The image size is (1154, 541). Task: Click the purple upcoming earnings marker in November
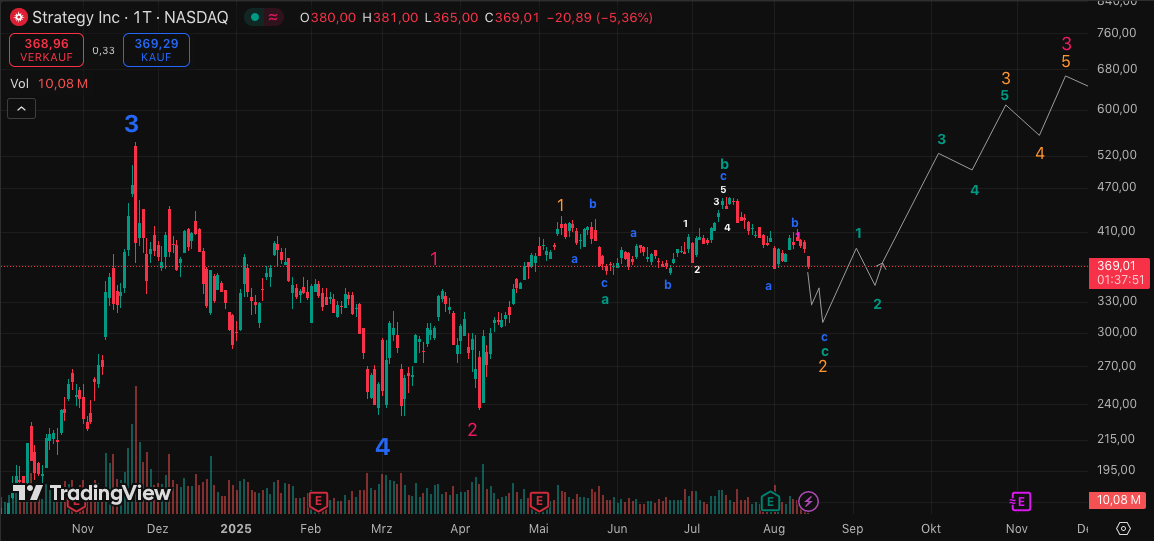[1019, 500]
